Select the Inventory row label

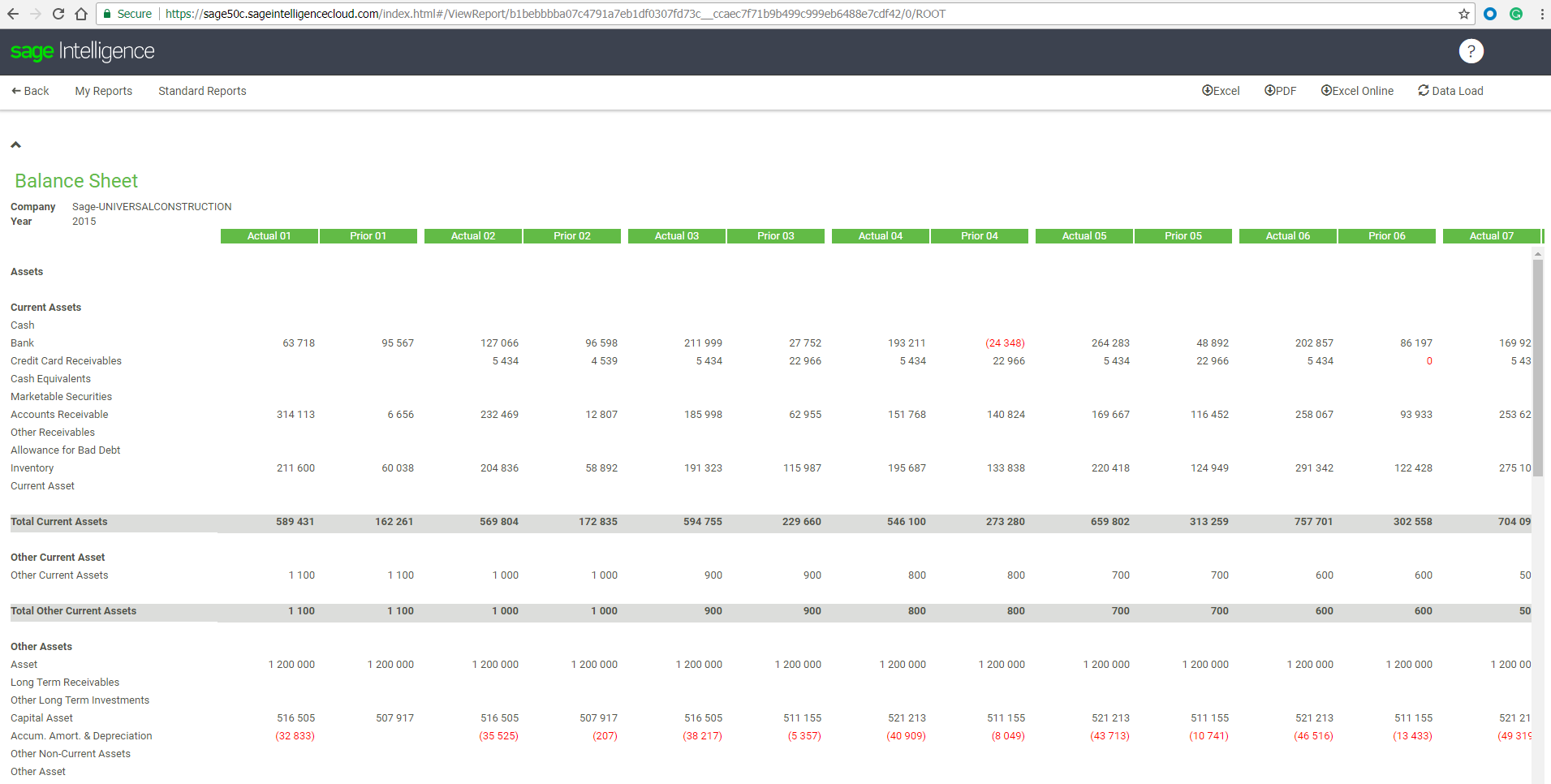coord(32,468)
